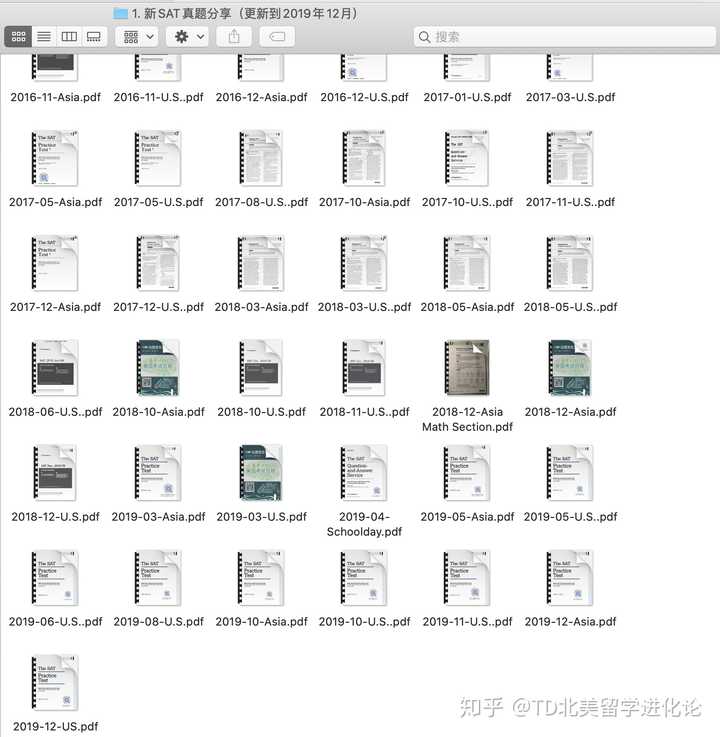The width and height of the screenshot is (720, 737).
Task: Switch to list view mode
Action: [x=44, y=37]
